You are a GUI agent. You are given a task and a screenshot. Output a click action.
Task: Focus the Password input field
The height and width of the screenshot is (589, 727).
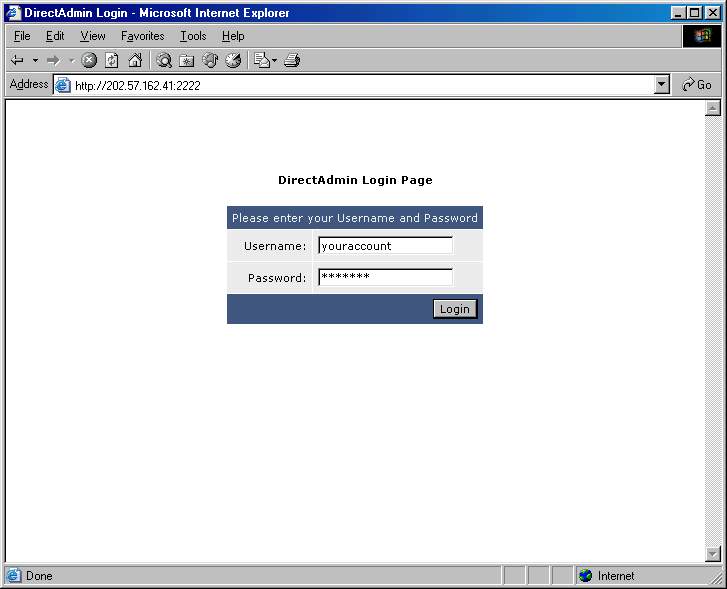point(385,278)
